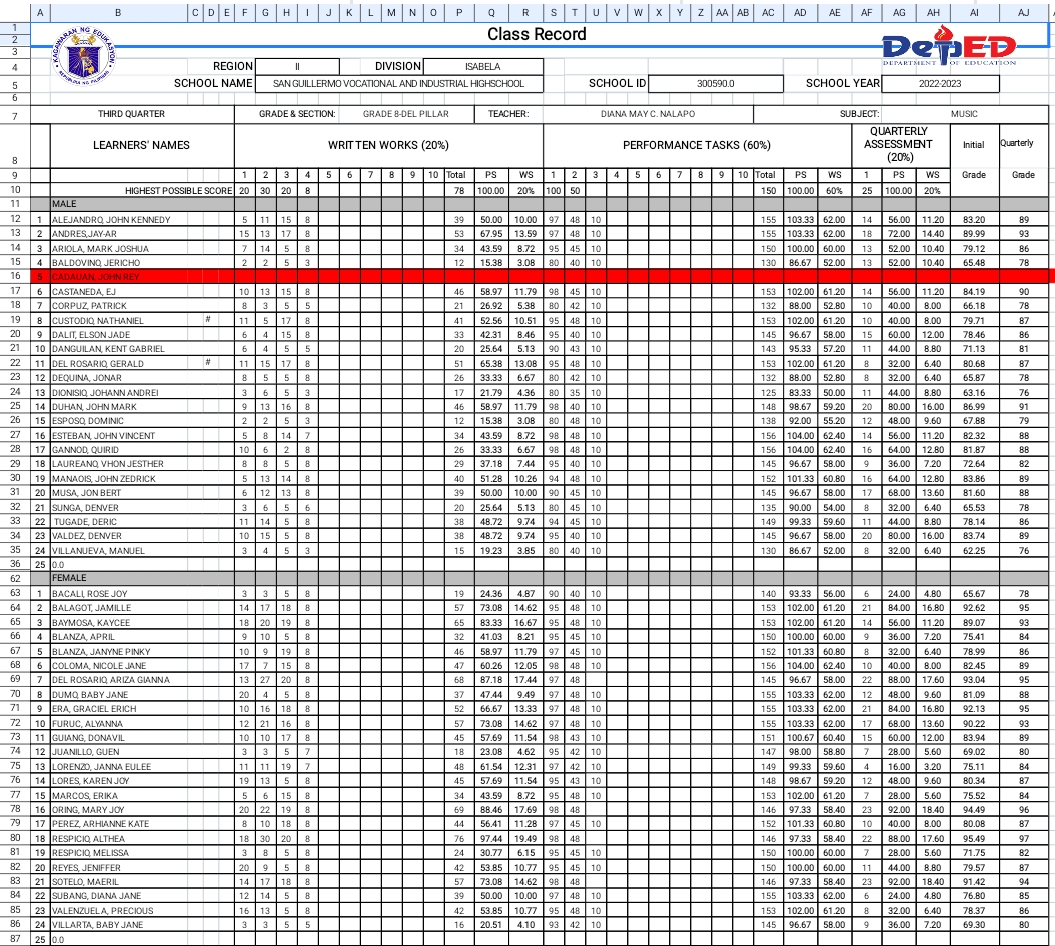Select the subject cell 'MUSIC'

click(964, 114)
